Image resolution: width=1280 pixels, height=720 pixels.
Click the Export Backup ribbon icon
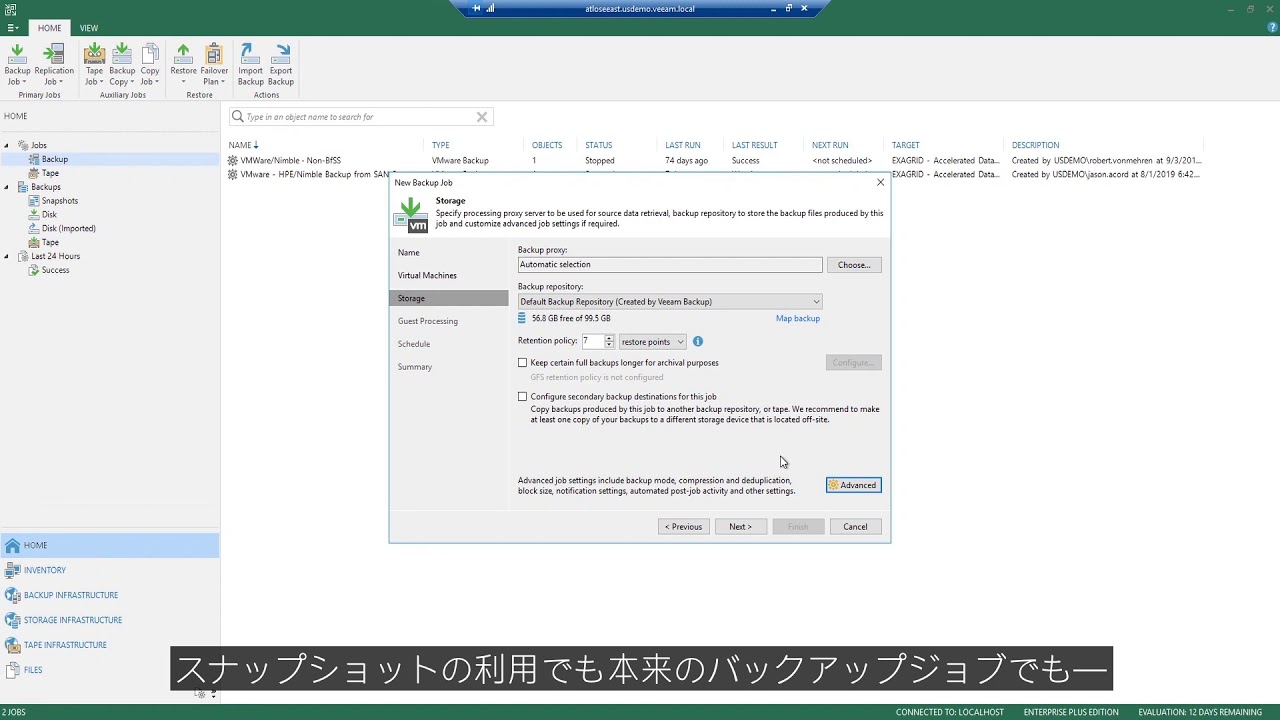281,65
